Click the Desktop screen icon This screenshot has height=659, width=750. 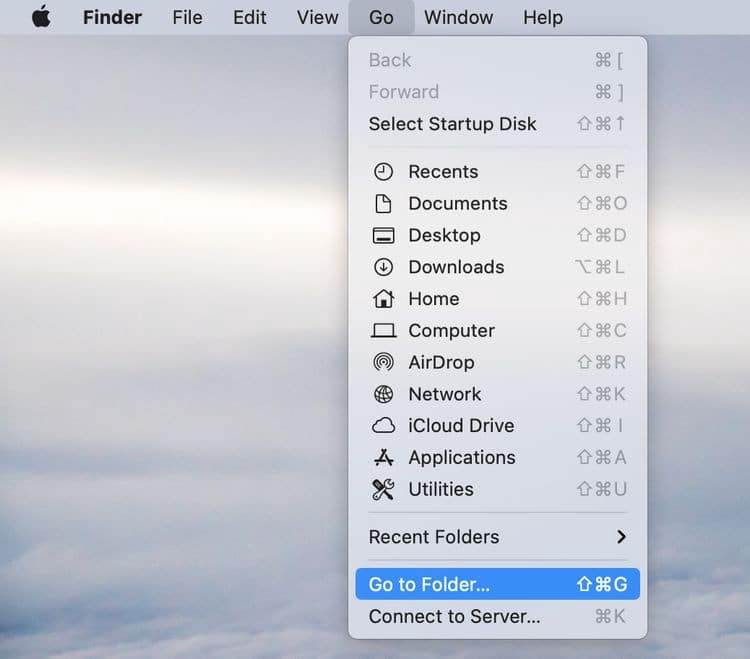pyautogui.click(x=383, y=235)
